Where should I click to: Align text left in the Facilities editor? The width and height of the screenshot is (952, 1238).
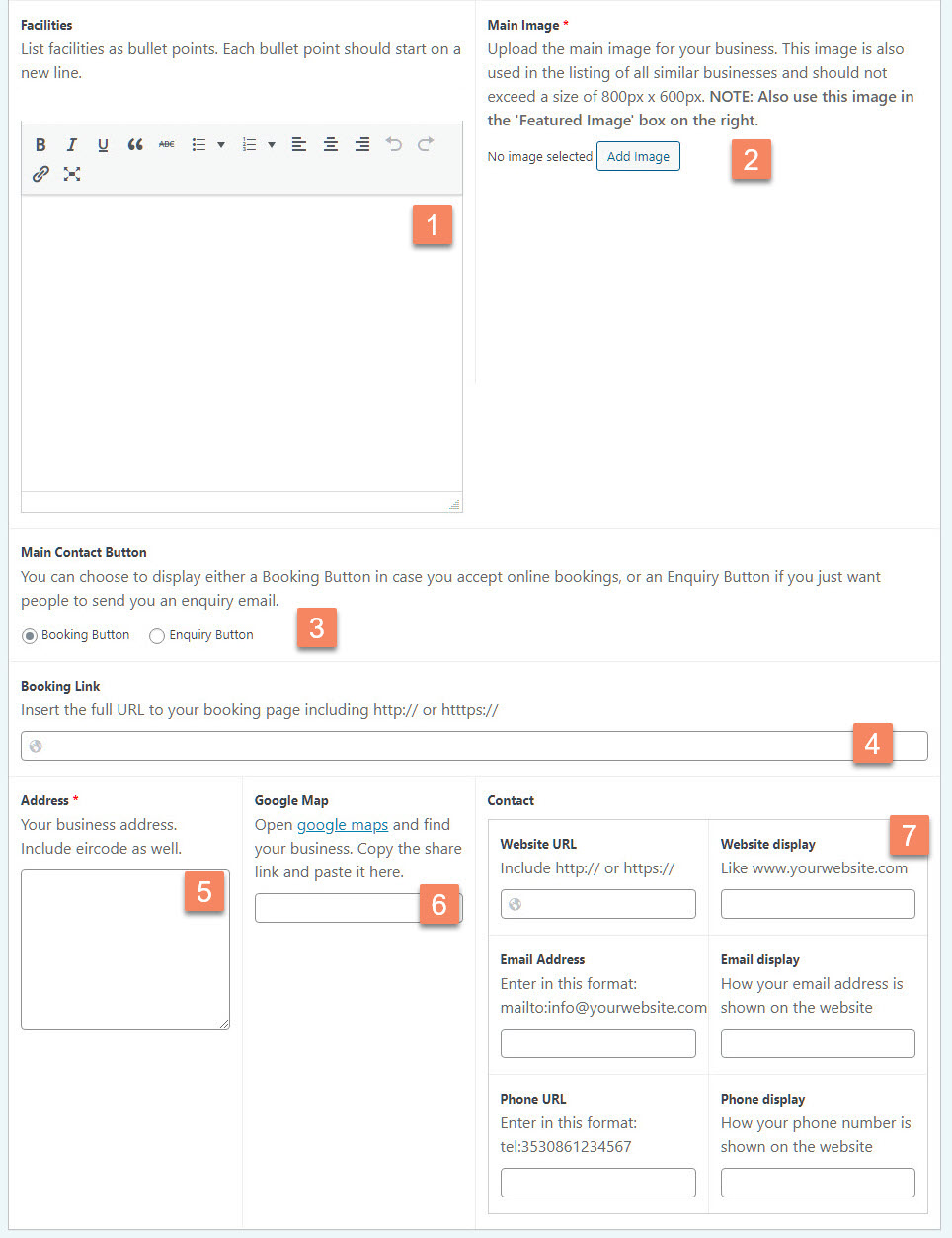pos(298,144)
